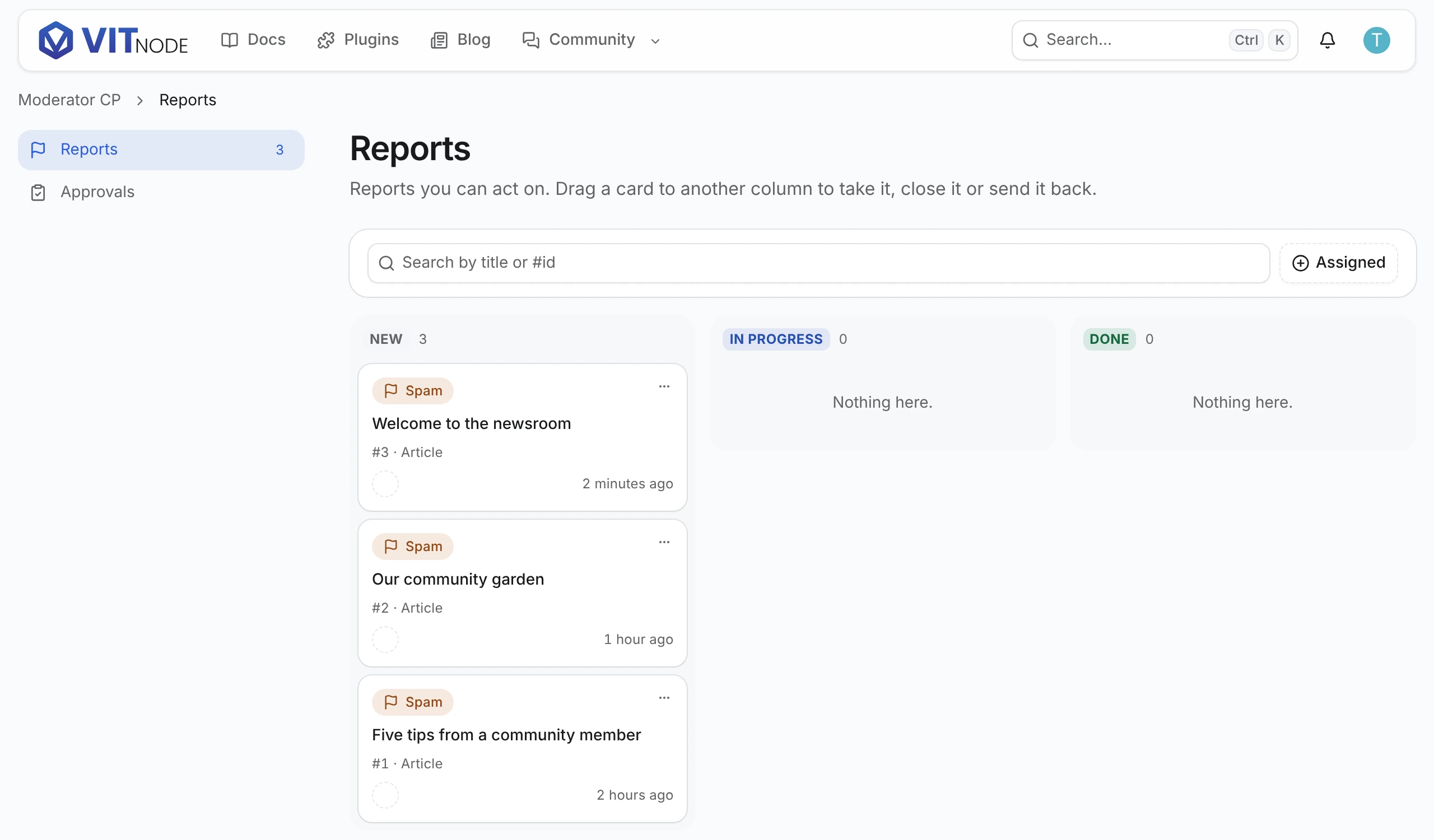
Task: Click Spam badge on Our community garden
Action: click(x=413, y=547)
